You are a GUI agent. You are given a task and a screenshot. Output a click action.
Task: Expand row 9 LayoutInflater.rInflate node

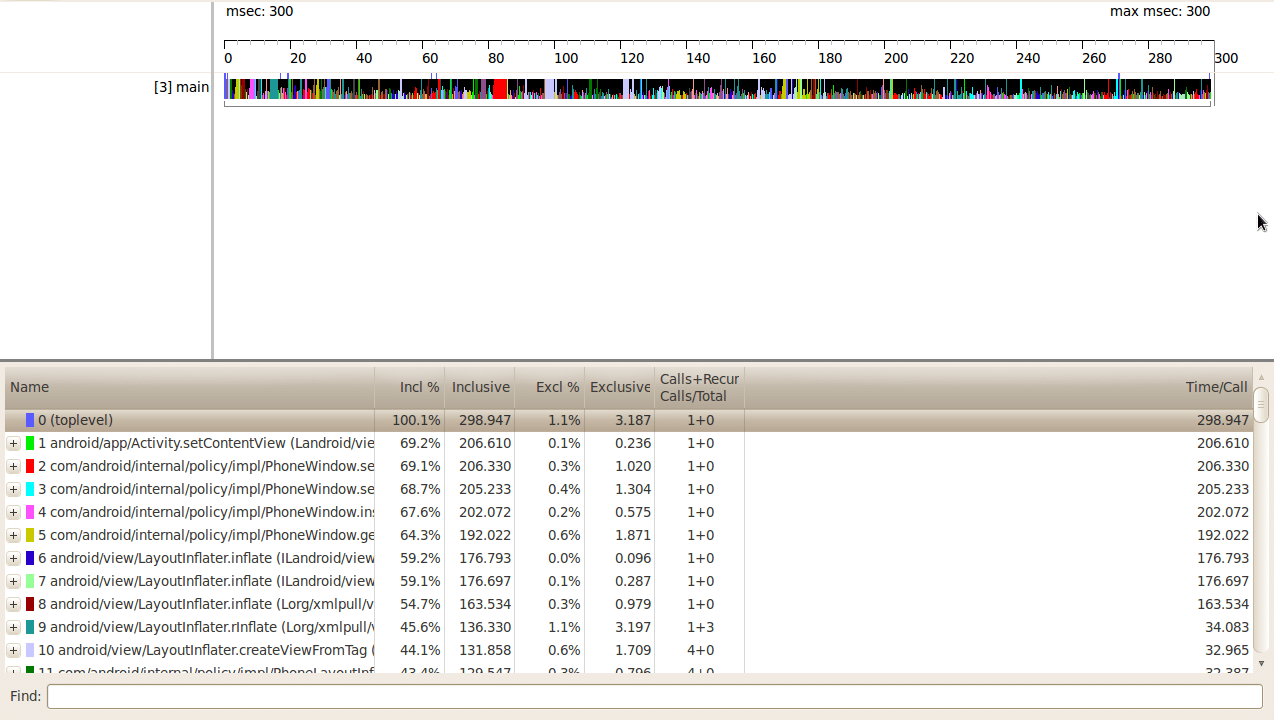pos(13,627)
